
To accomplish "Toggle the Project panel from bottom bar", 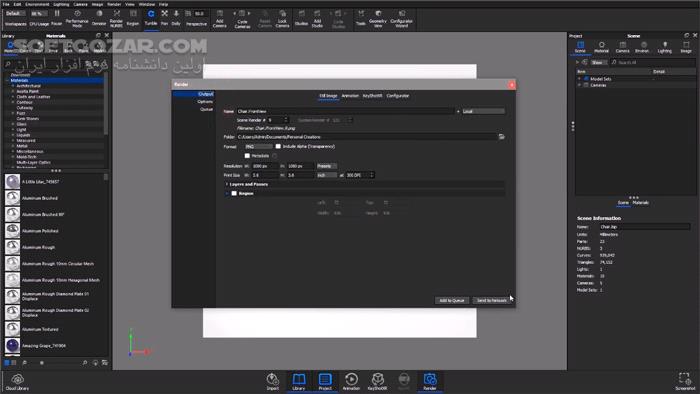I will (325, 382).
